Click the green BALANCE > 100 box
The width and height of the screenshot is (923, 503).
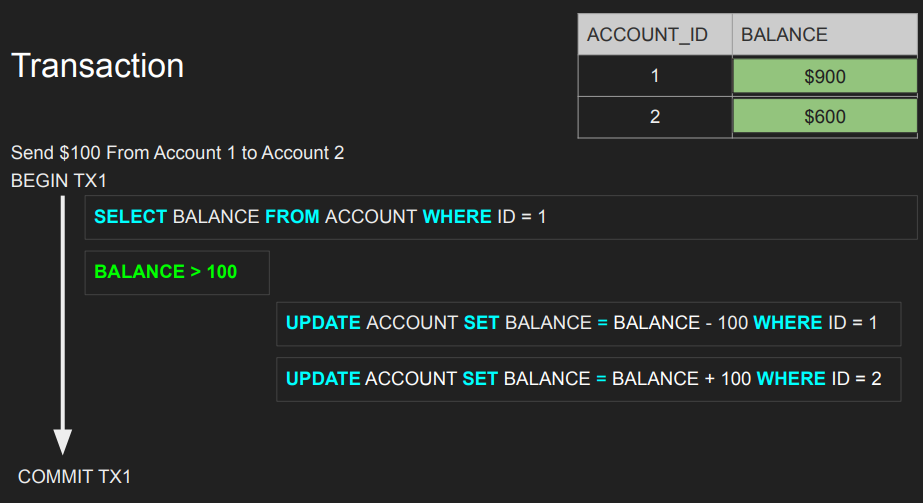(177, 272)
